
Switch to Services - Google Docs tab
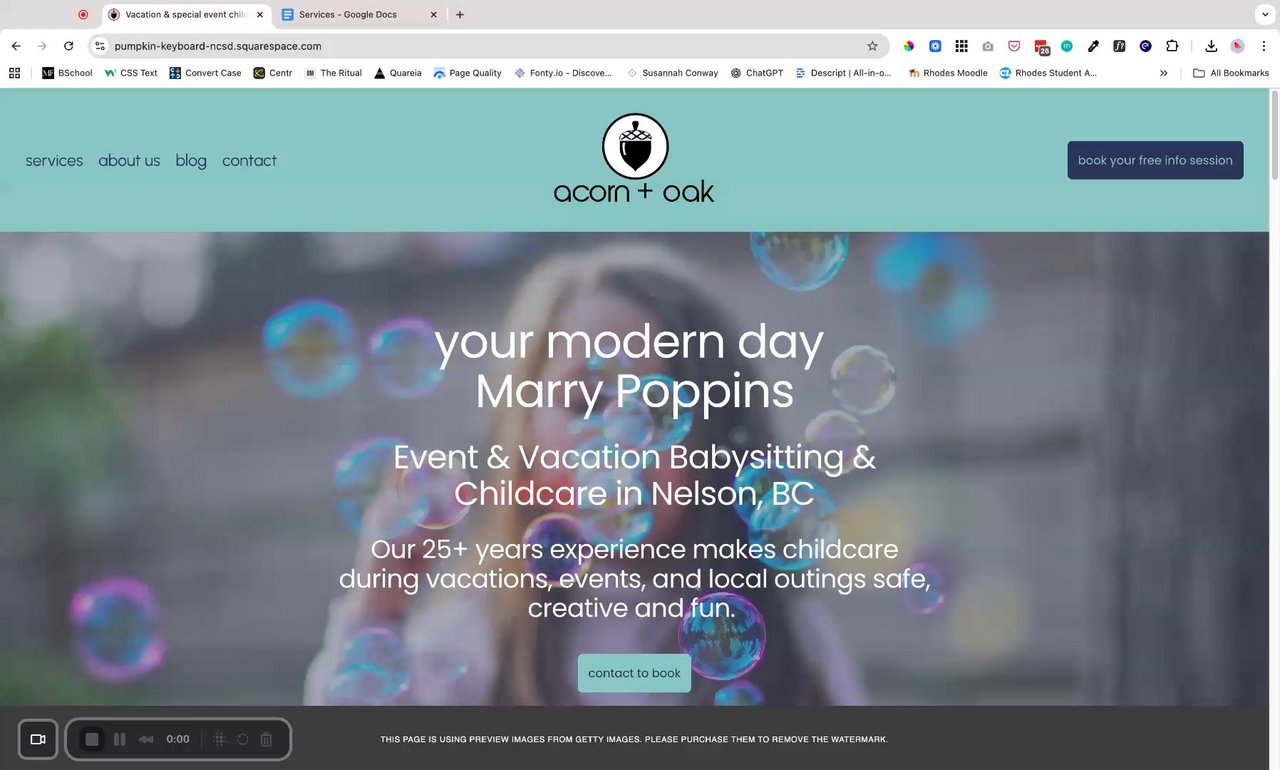point(360,15)
